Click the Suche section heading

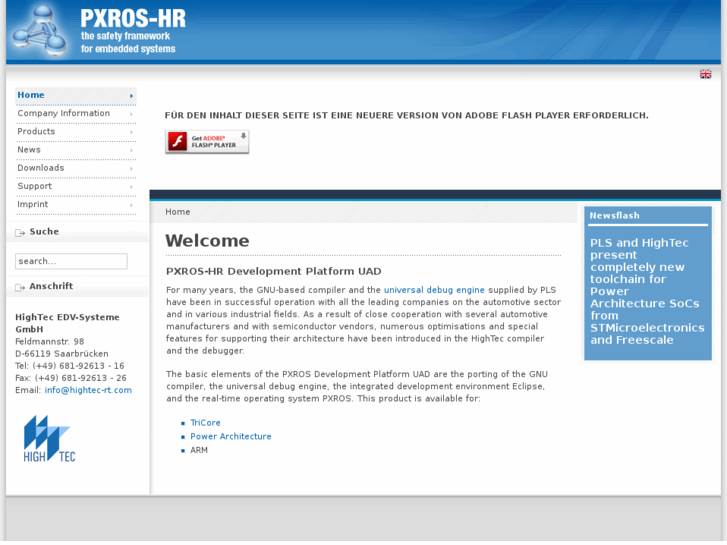[x=44, y=231]
